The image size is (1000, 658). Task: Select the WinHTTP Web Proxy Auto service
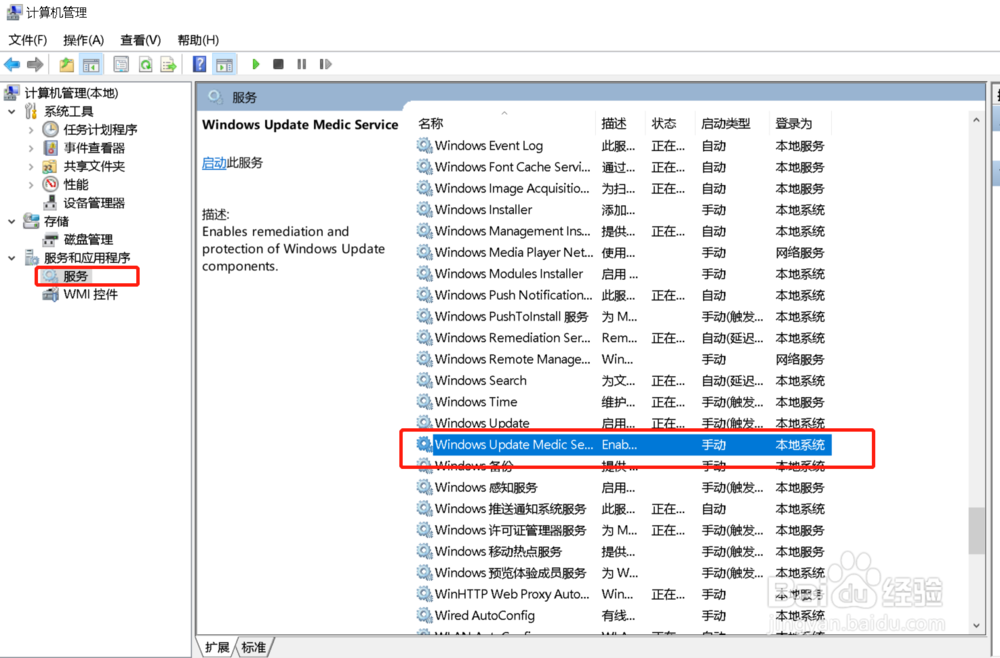pos(623,594)
